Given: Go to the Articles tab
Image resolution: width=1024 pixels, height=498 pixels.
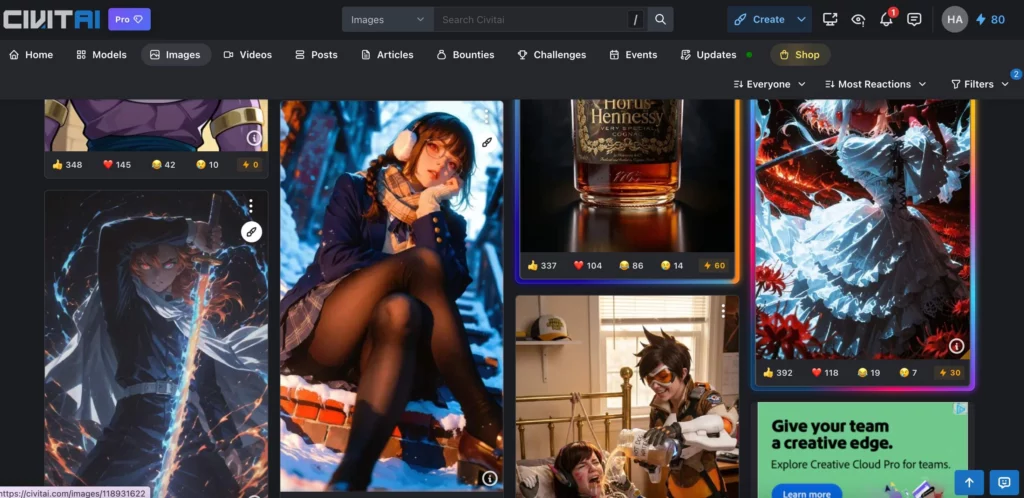Looking at the screenshot, I should [387, 55].
